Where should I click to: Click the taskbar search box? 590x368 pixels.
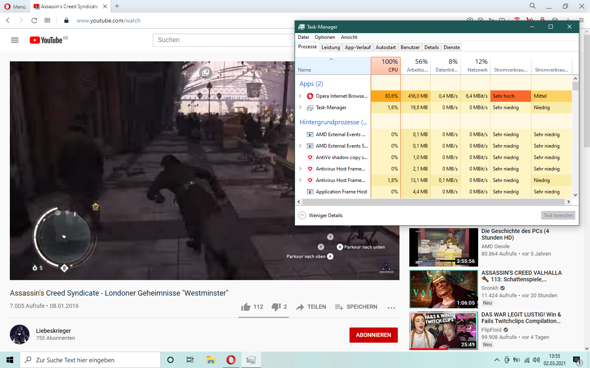pos(90,360)
